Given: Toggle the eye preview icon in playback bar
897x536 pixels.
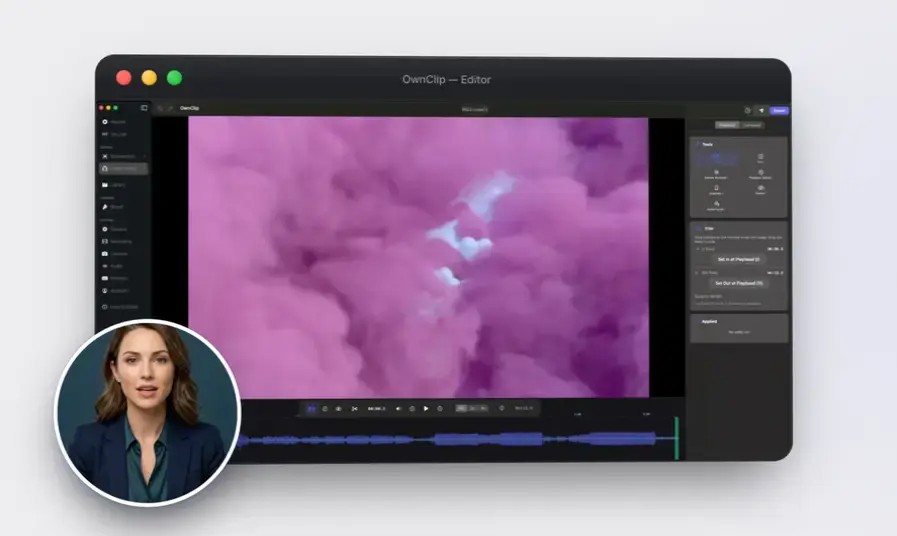Looking at the screenshot, I should coord(339,408).
